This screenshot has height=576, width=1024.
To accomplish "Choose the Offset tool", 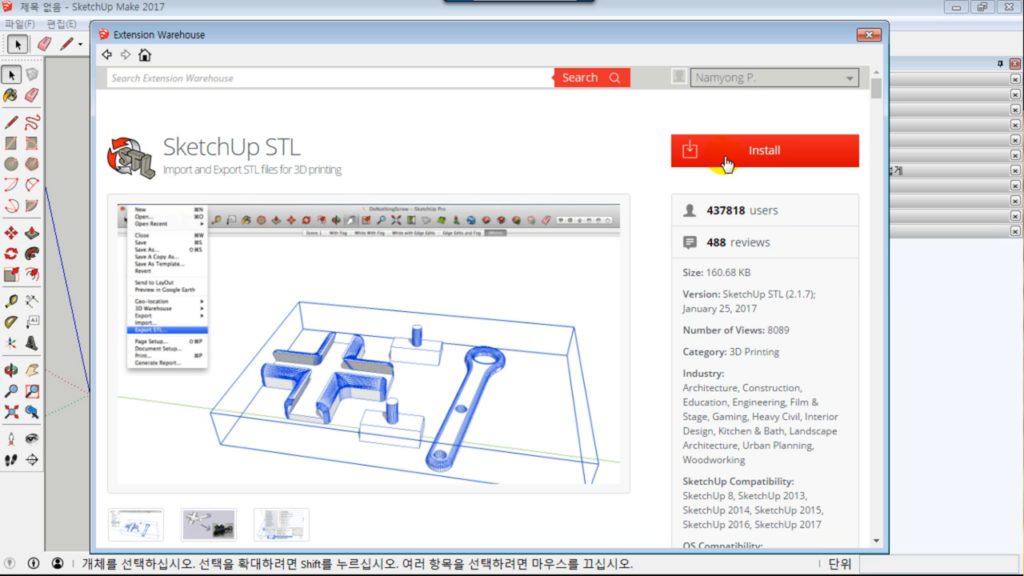I will point(32,275).
